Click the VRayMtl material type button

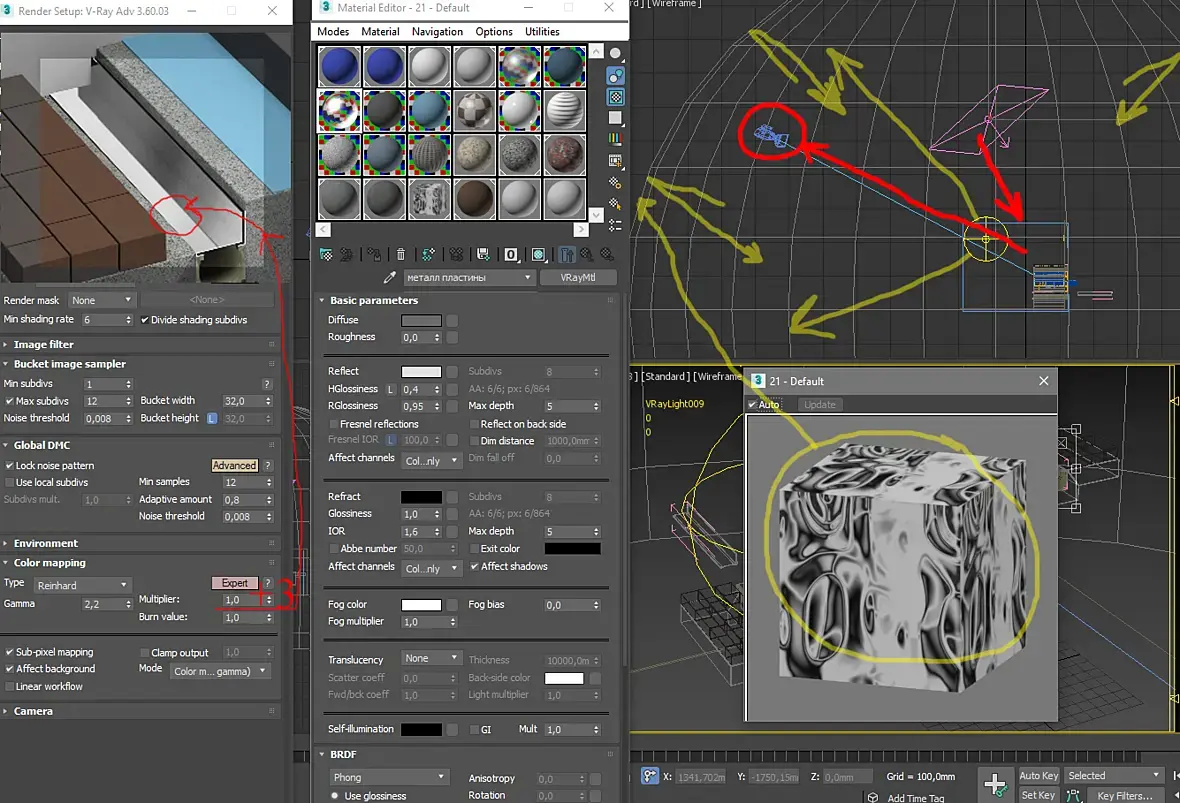pyautogui.click(x=578, y=278)
